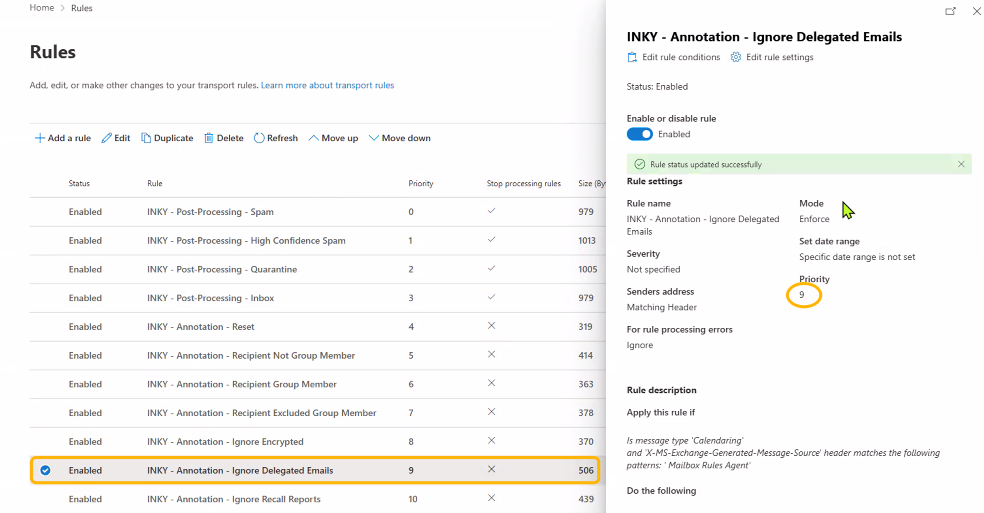Click the Move up chevron icon
The width and height of the screenshot is (984, 513).
[314, 138]
